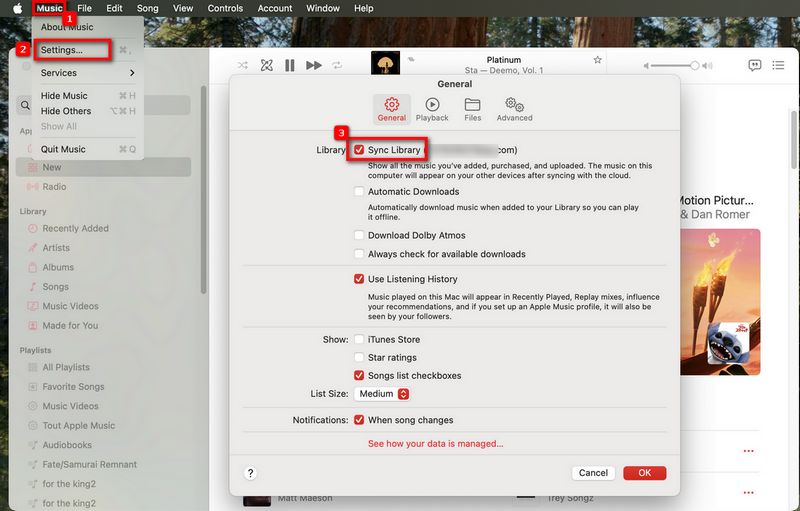The height and width of the screenshot is (511, 800).
Task: Pause the currently playing song
Action: click(x=290, y=65)
